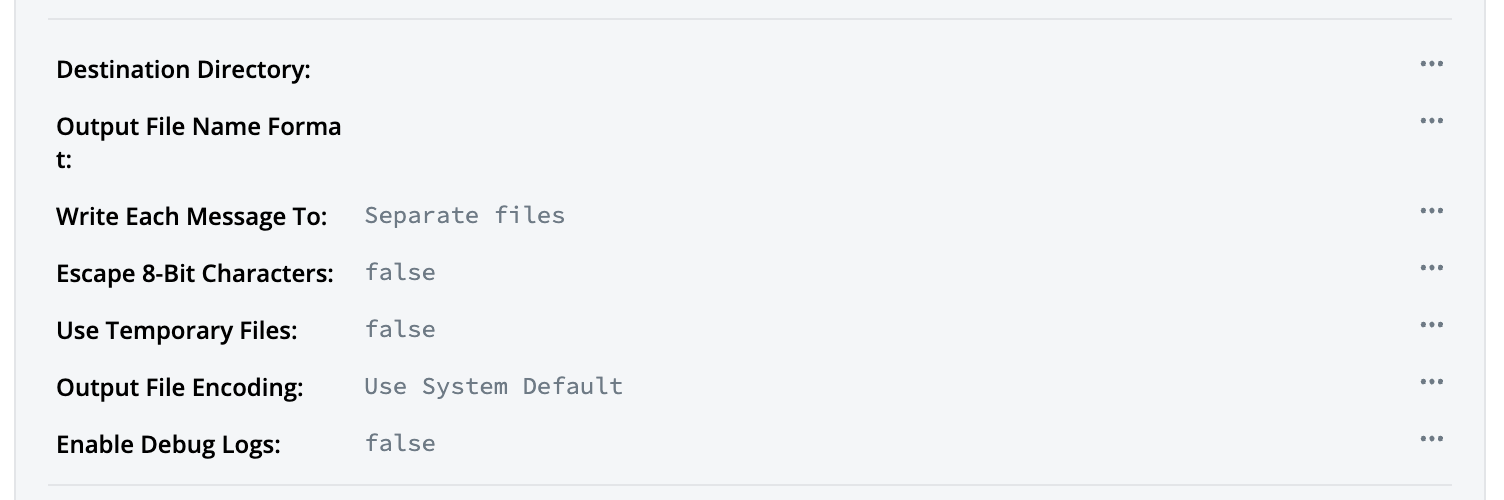Click the false value of Escape 8-Bit Characters
1504x500 pixels.
400,273
